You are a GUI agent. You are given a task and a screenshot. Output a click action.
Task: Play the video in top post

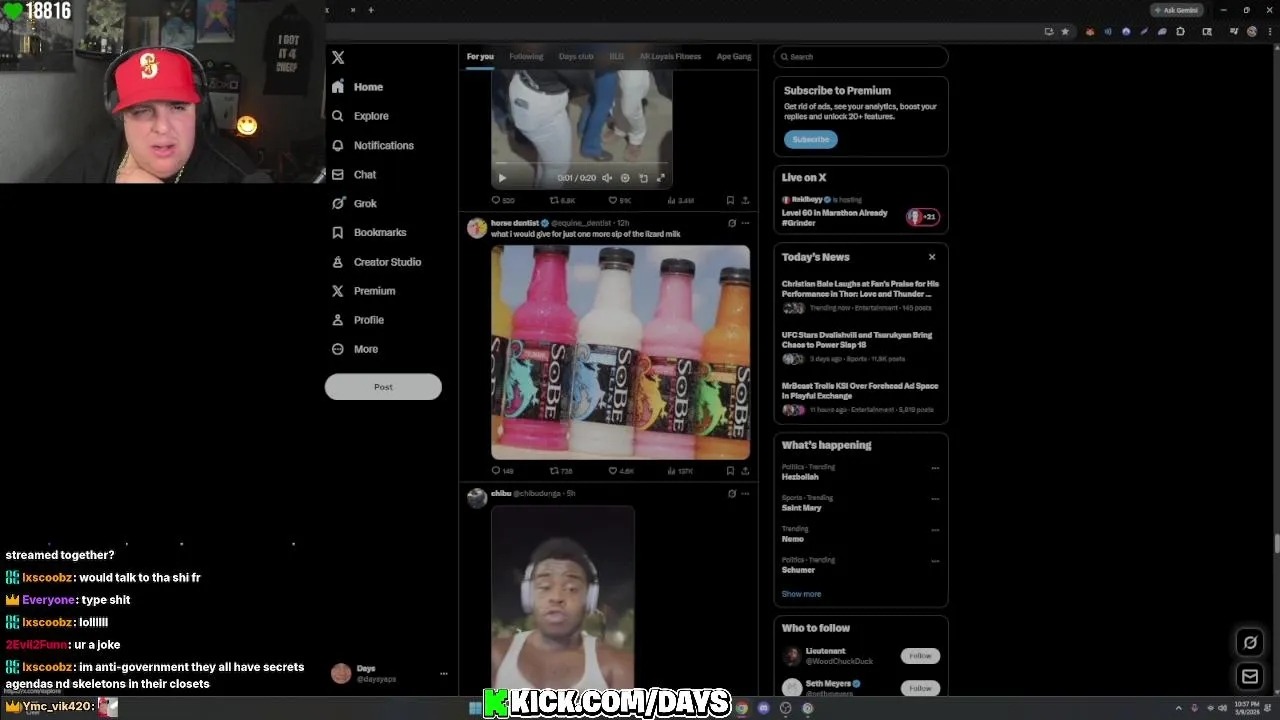click(502, 178)
